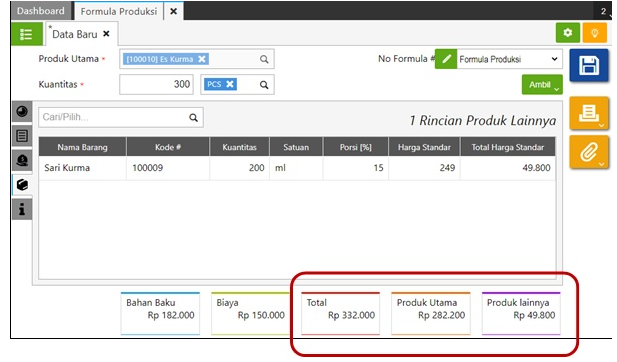The image size is (617, 362).
Task: Remove the Es Kurma product tag
Action: 202,59
